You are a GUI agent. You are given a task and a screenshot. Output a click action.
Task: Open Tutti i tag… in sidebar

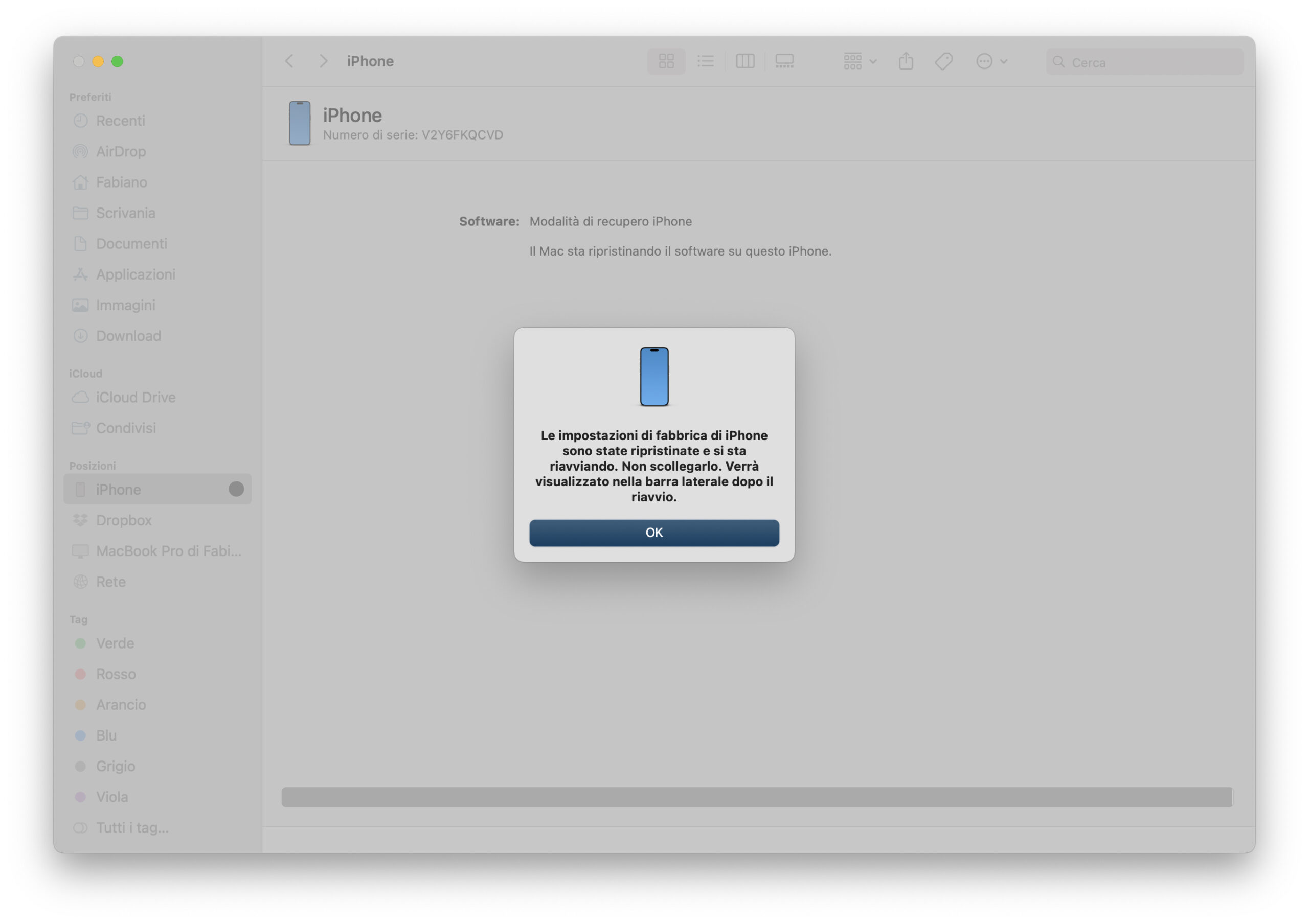[x=132, y=828]
